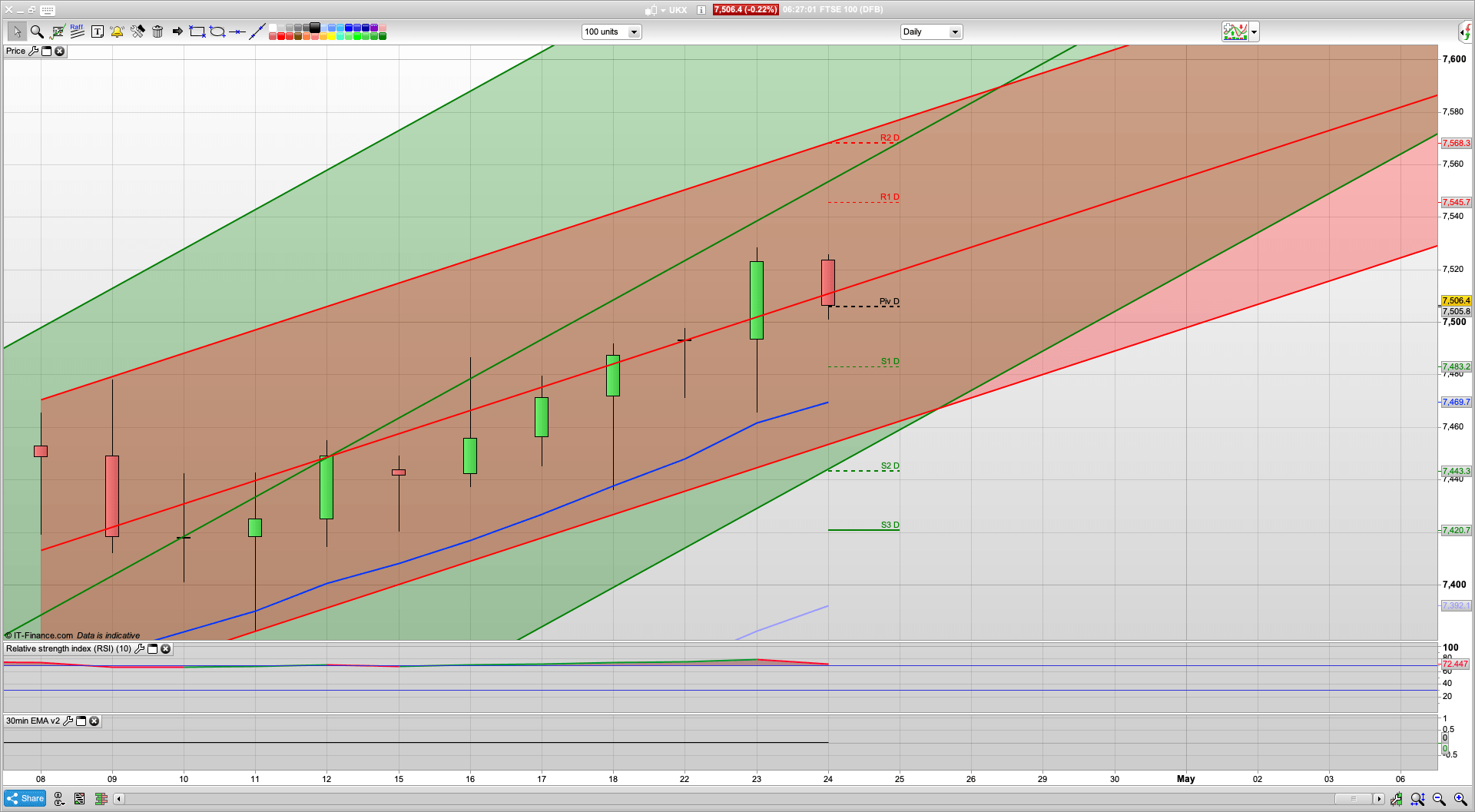Remove the Price panel
This screenshot has width=1475, height=812.
(59, 51)
